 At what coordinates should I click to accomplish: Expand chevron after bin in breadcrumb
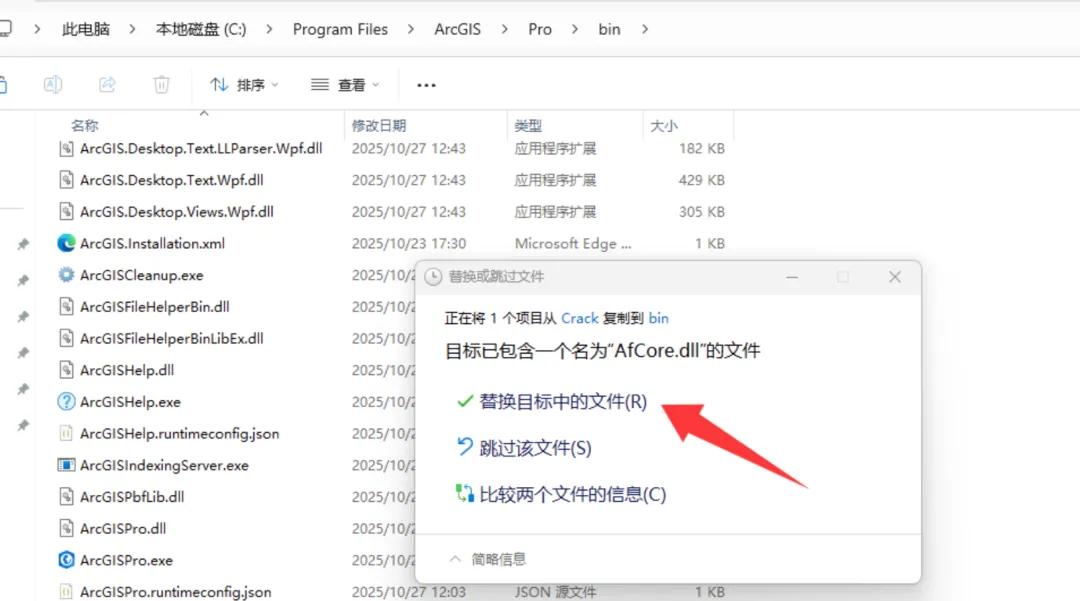(645, 30)
